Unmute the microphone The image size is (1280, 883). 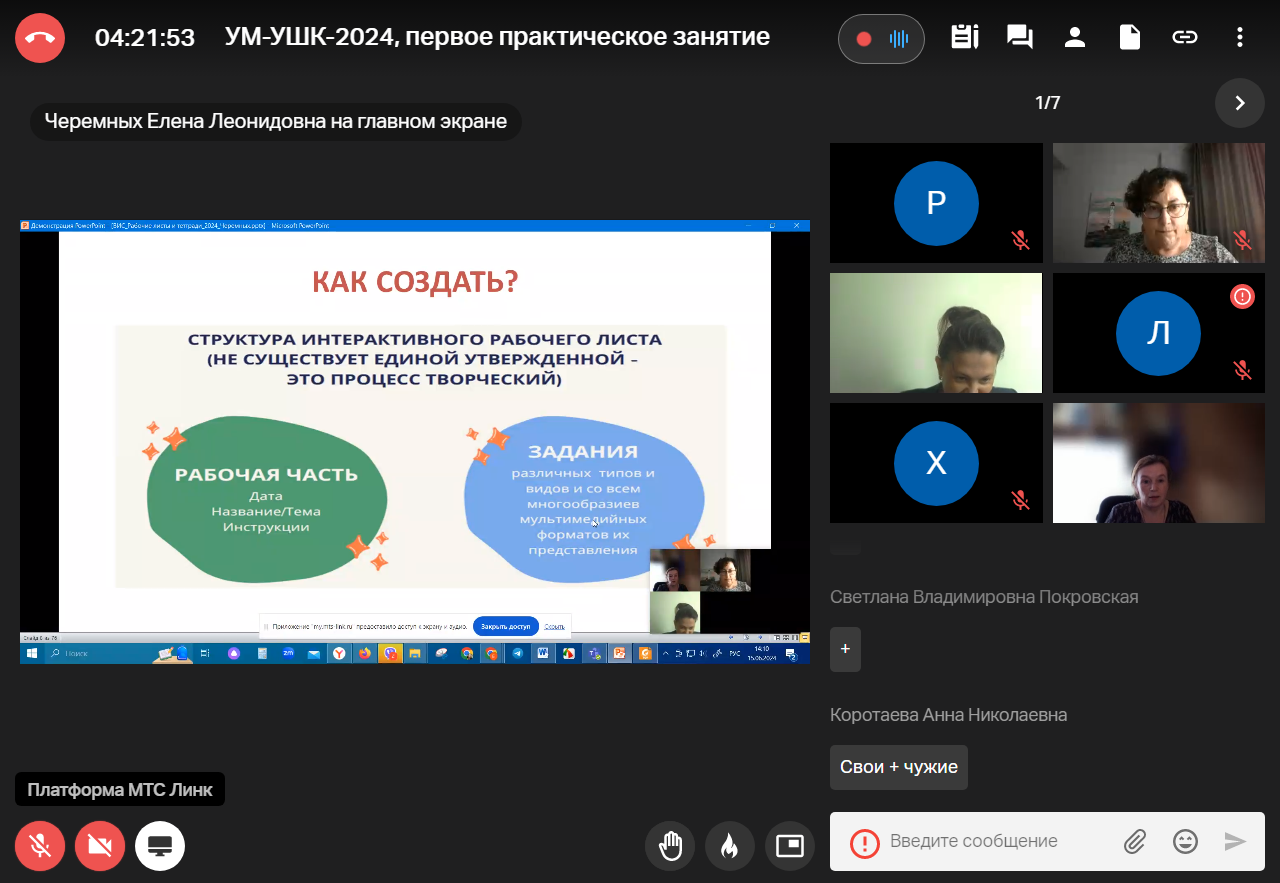(x=40, y=846)
